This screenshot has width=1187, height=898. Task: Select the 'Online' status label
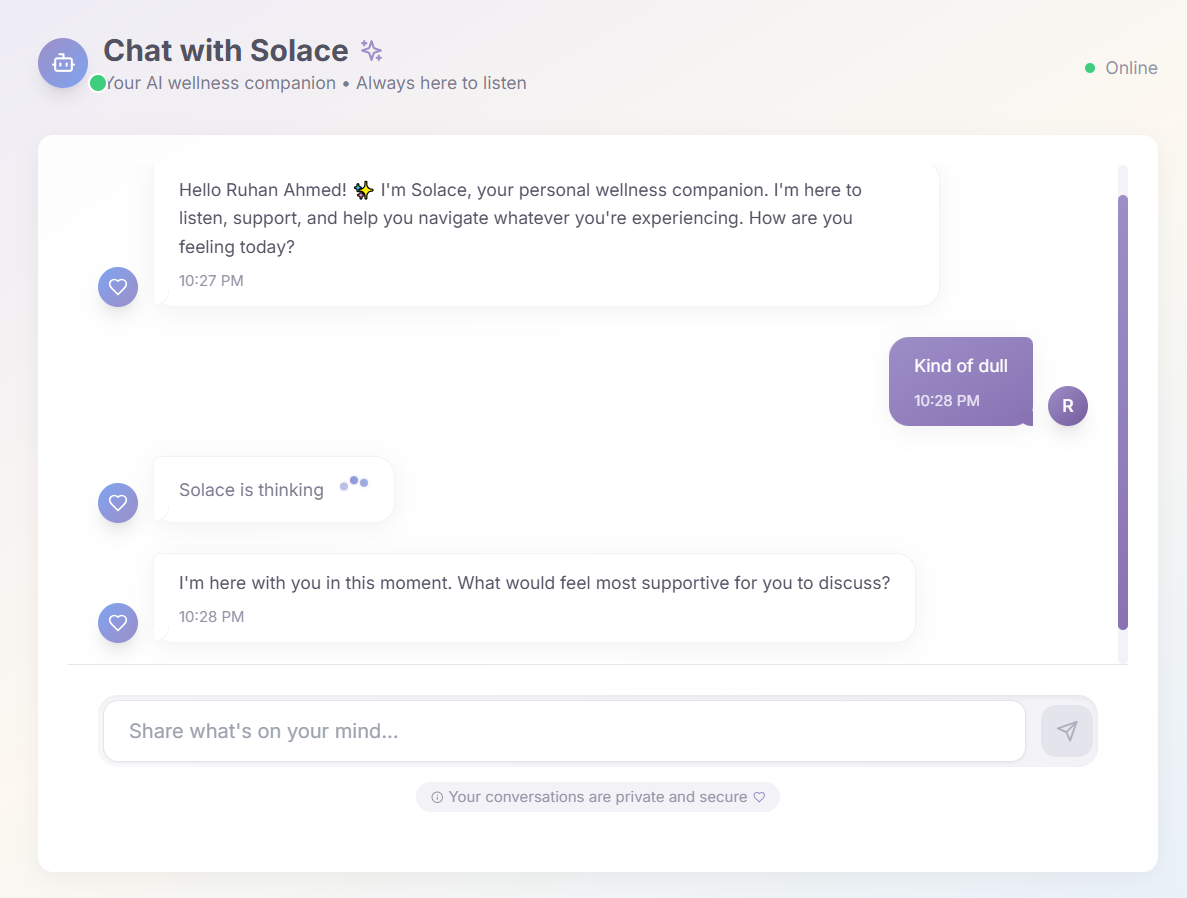[x=1131, y=68]
